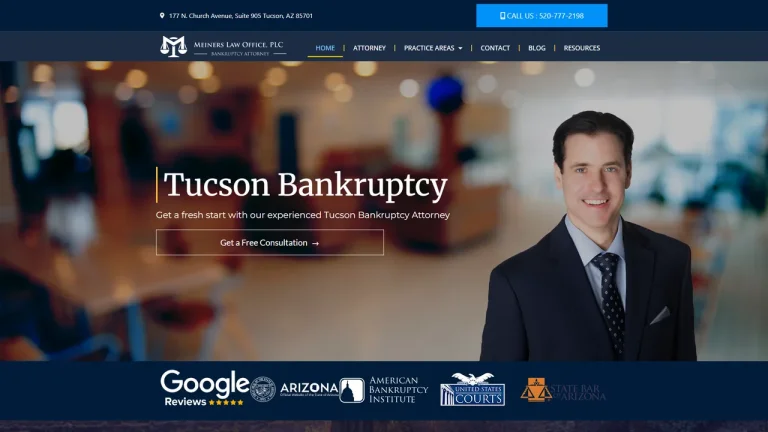Click the Arizona state seal logo
768x432 pixels.
pyautogui.click(x=263, y=389)
